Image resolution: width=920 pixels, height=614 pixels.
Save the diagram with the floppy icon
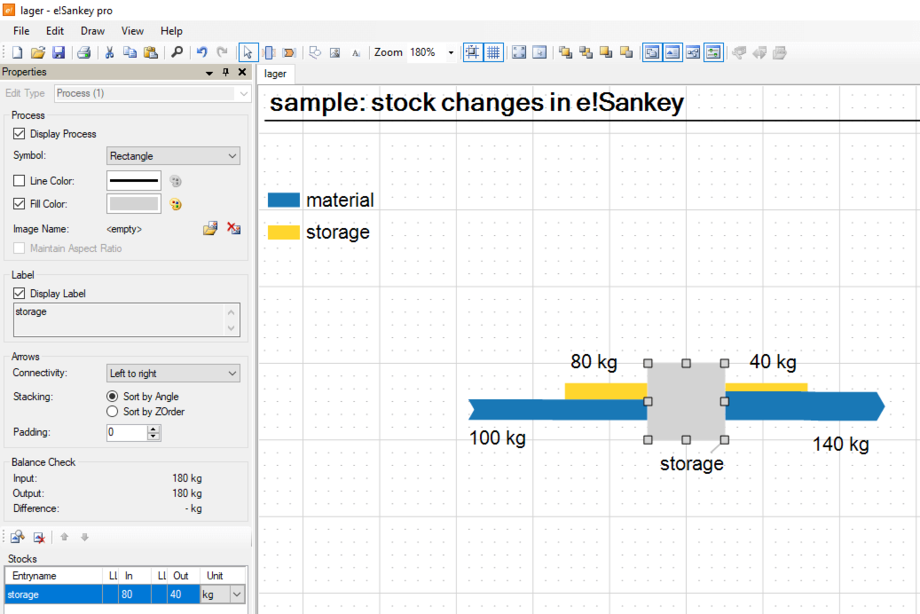click(58, 53)
